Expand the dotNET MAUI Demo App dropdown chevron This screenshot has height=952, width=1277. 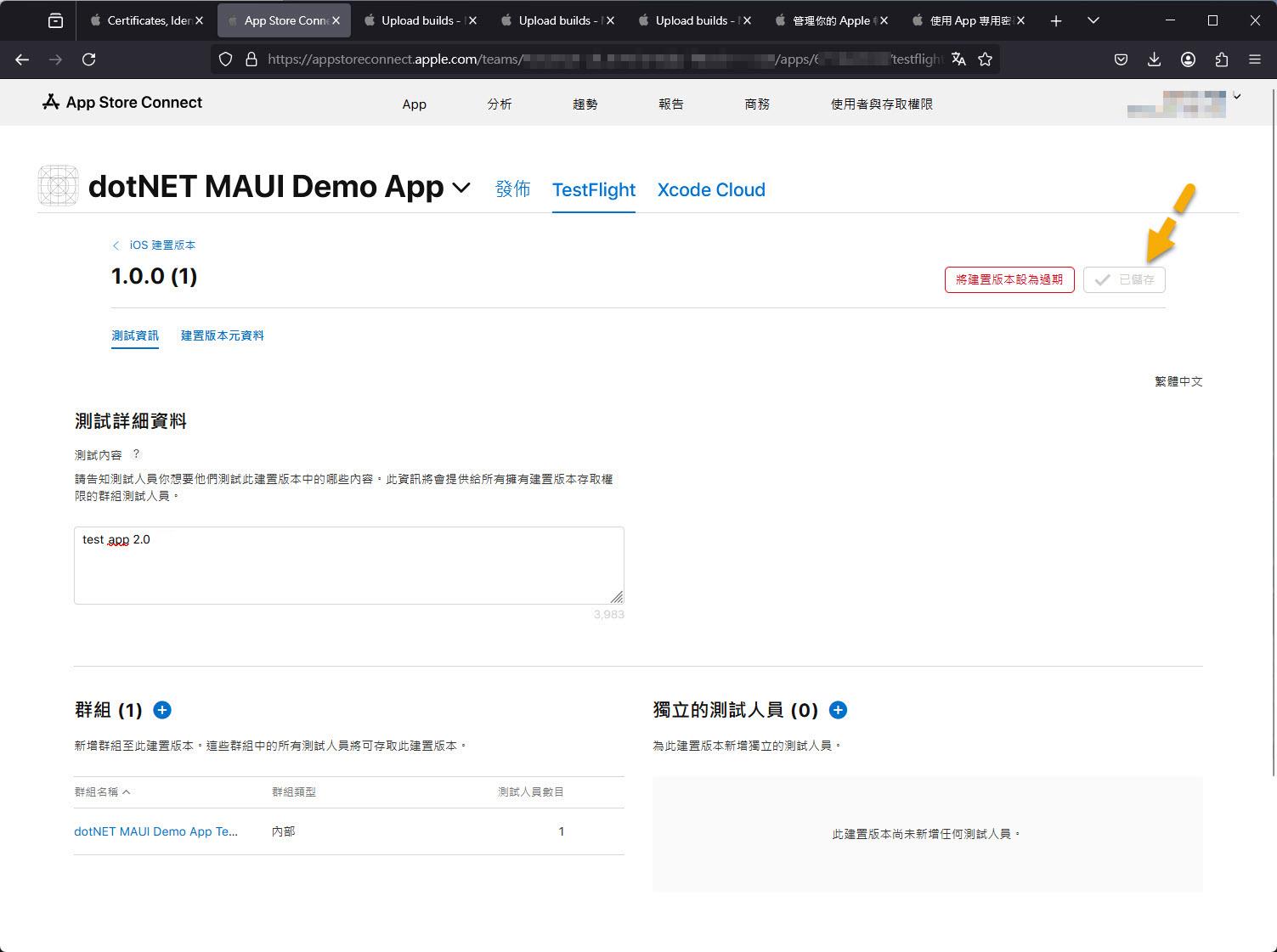click(x=461, y=188)
